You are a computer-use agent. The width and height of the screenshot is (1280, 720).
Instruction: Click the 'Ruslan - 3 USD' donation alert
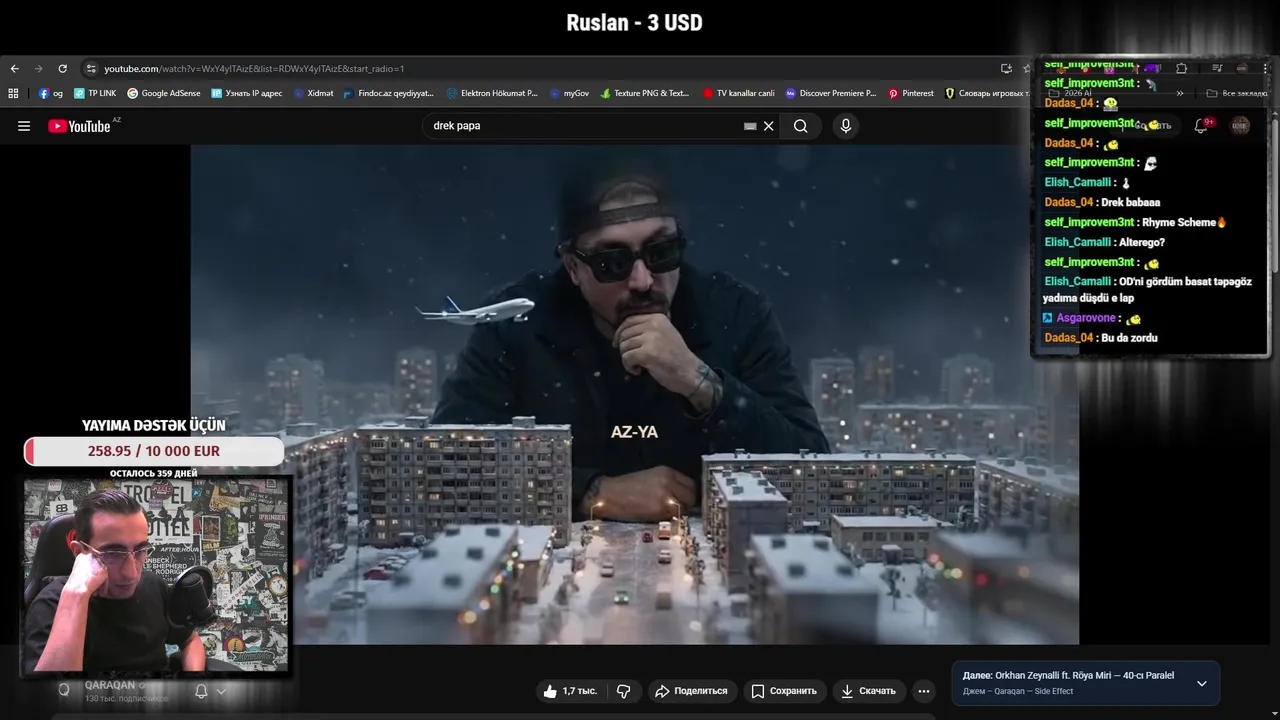pyautogui.click(x=634, y=22)
